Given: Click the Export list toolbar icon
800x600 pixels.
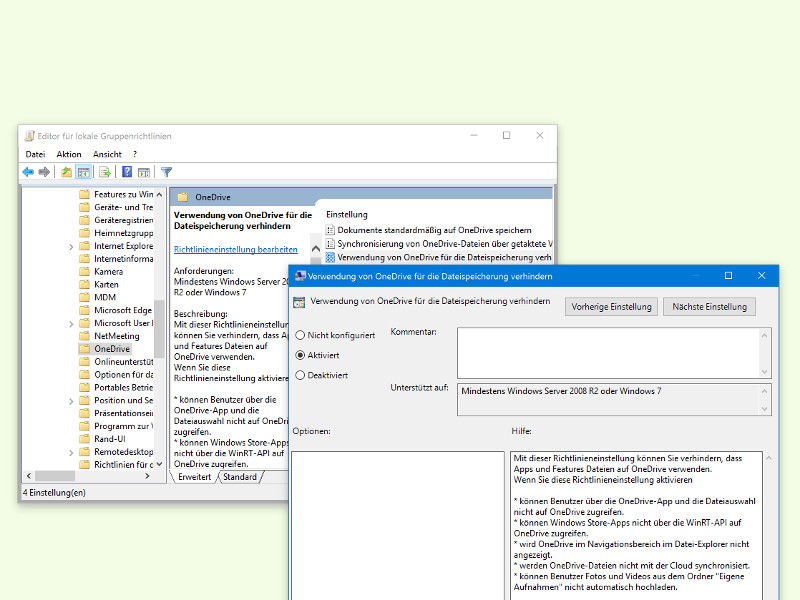Looking at the screenshot, I should pyautogui.click(x=105, y=172).
